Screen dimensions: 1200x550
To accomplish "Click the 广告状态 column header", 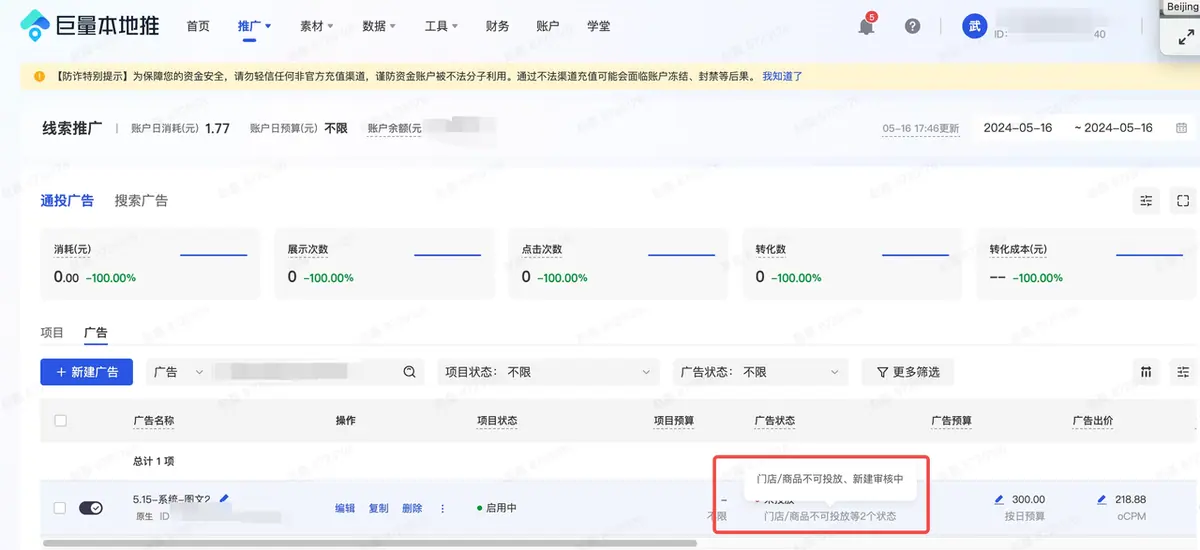I will tap(774, 421).
